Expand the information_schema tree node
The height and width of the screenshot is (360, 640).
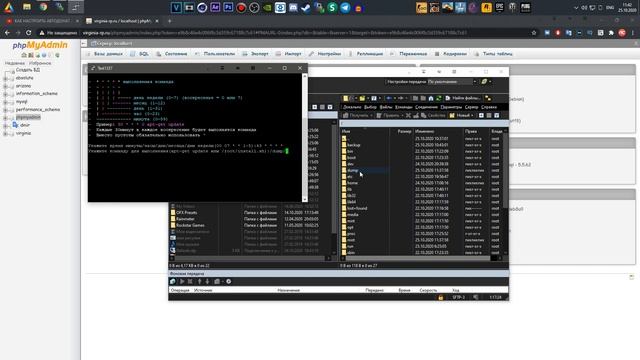pyautogui.click(x=5, y=94)
